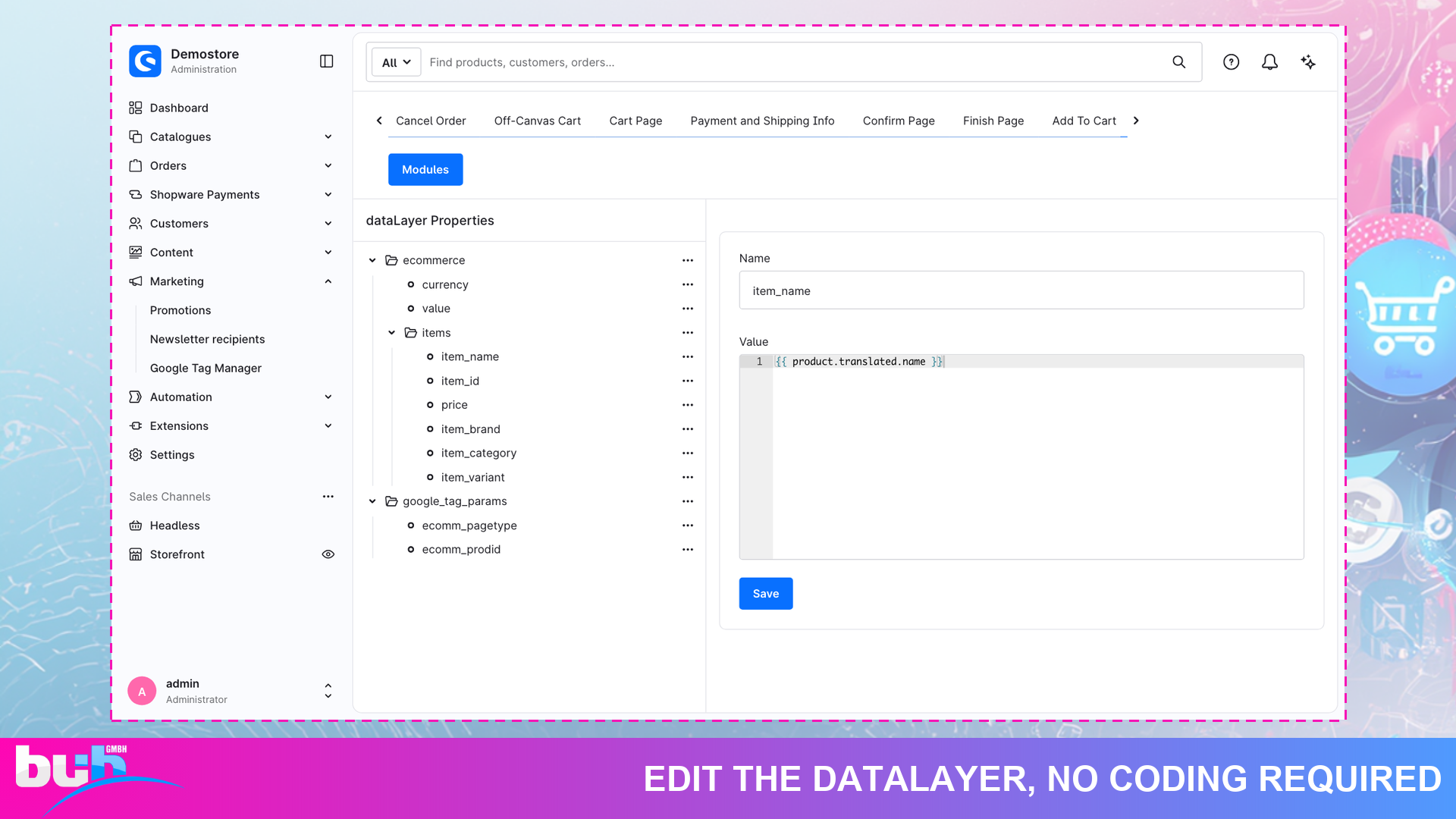
Task: Switch to the Confirm Page tab
Action: pyautogui.click(x=899, y=121)
